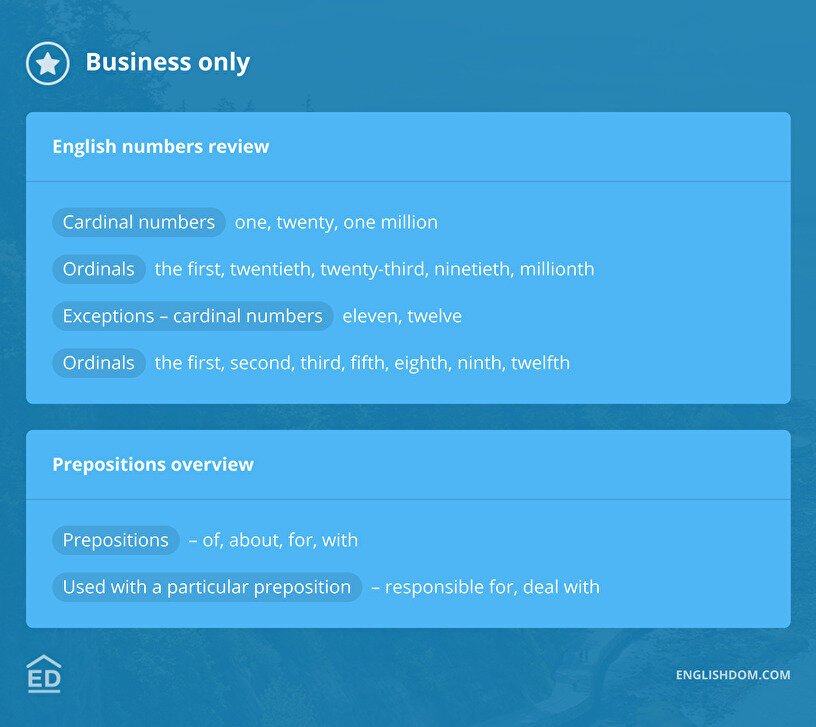
Task: Click the star badge icon
Action: [47, 63]
